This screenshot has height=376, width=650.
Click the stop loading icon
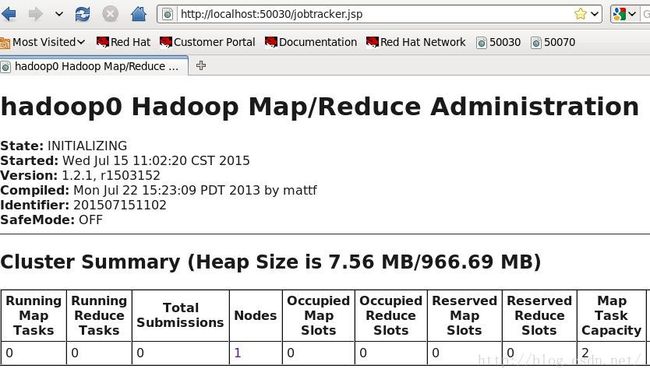click(x=110, y=15)
